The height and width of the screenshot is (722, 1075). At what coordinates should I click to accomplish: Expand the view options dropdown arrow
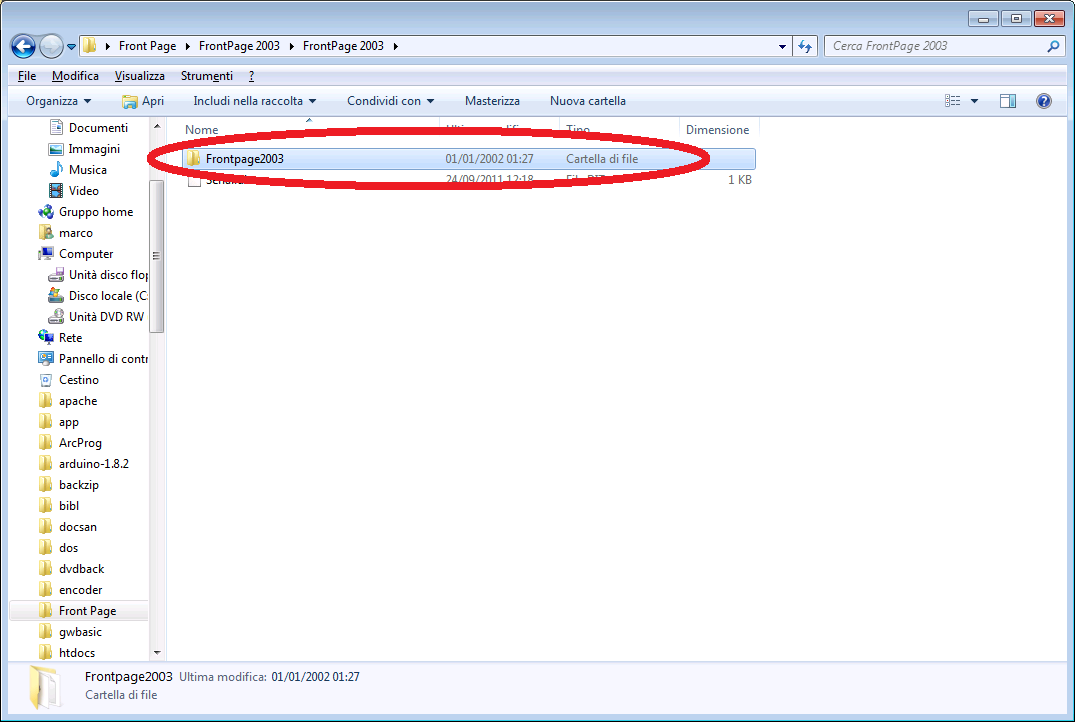coord(974,101)
